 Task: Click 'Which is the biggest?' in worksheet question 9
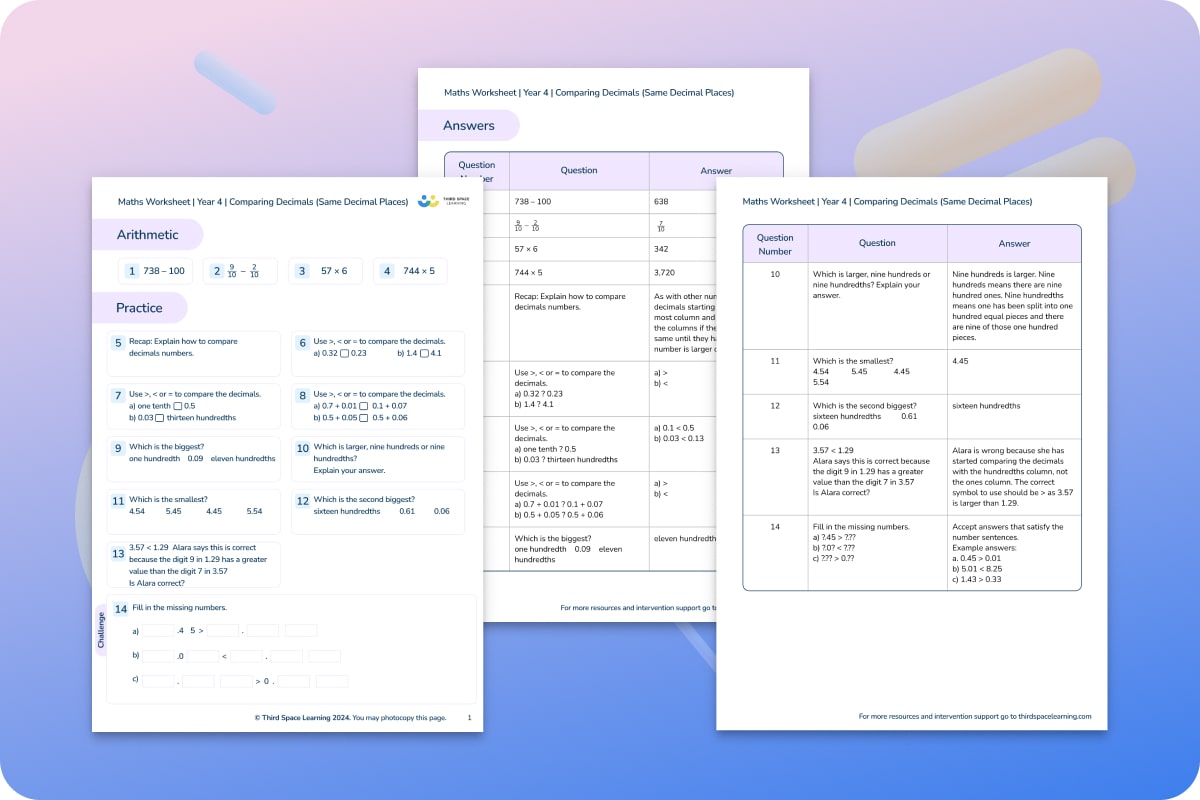point(166,446)
